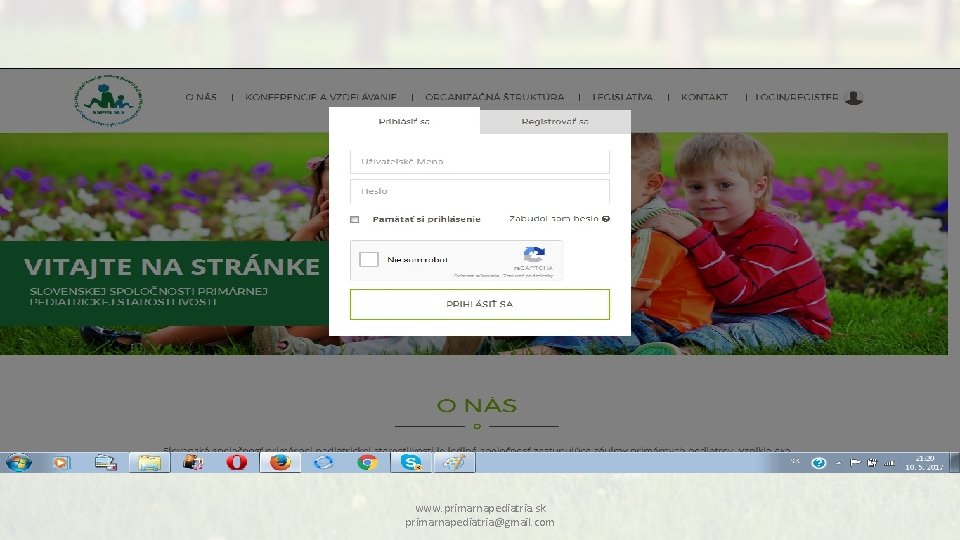This screenshot has height=540, width=960.
Task: Open the media player taskbar icon
Action: coord(61,462)
